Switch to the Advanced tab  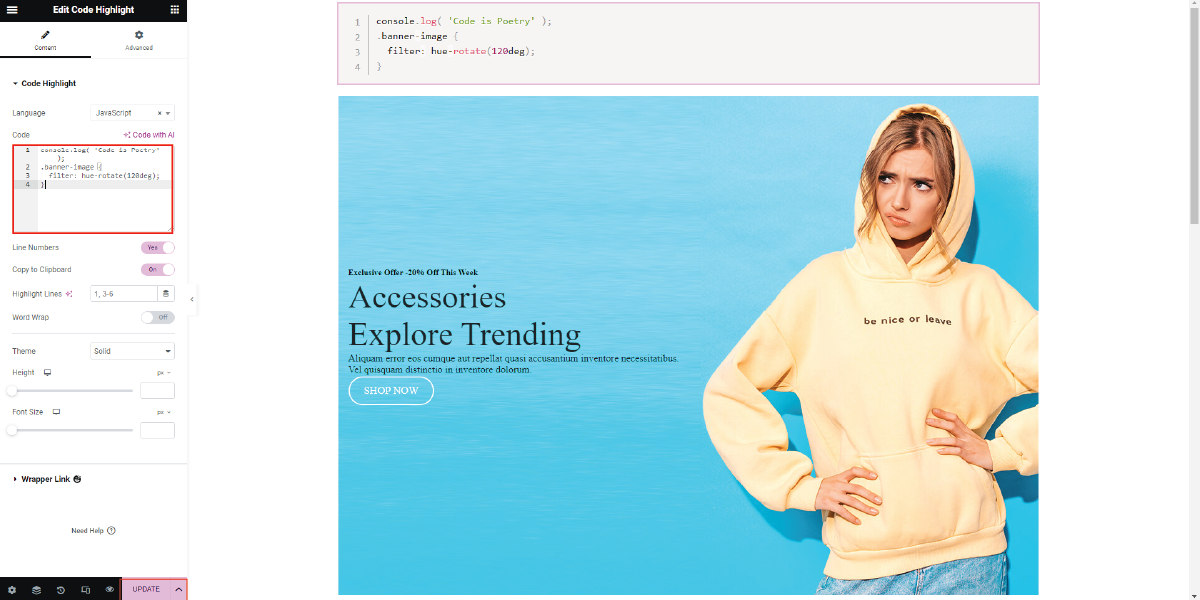tap(139, 40)
